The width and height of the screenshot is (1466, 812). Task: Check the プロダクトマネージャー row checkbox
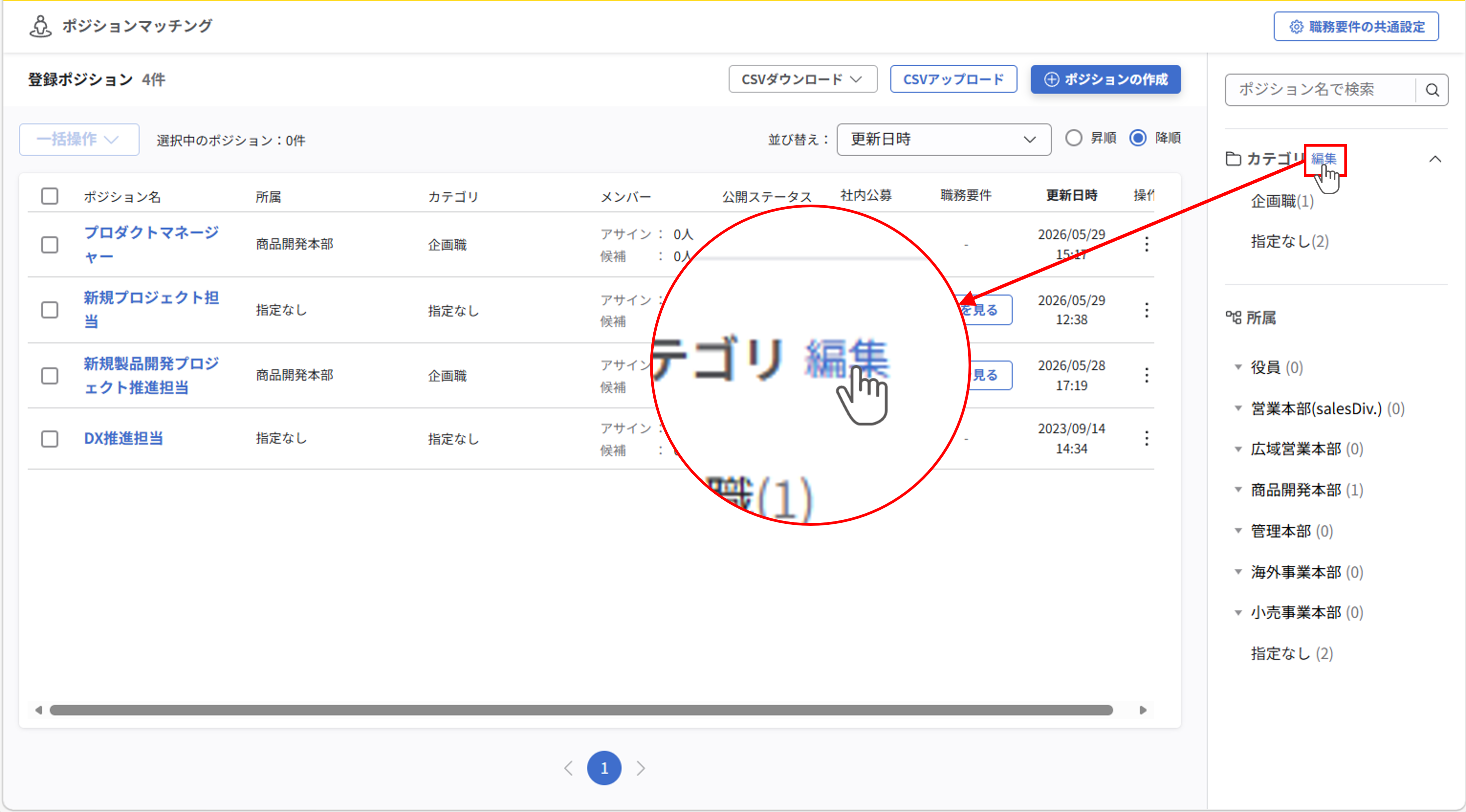coord(50,245)
